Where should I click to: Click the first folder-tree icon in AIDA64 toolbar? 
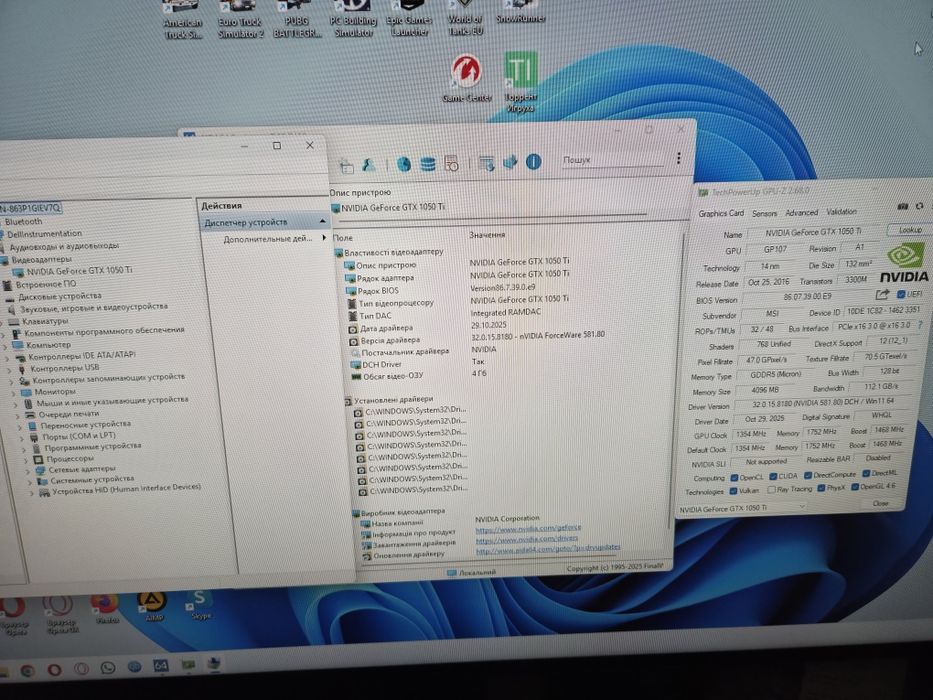(346, 167)
